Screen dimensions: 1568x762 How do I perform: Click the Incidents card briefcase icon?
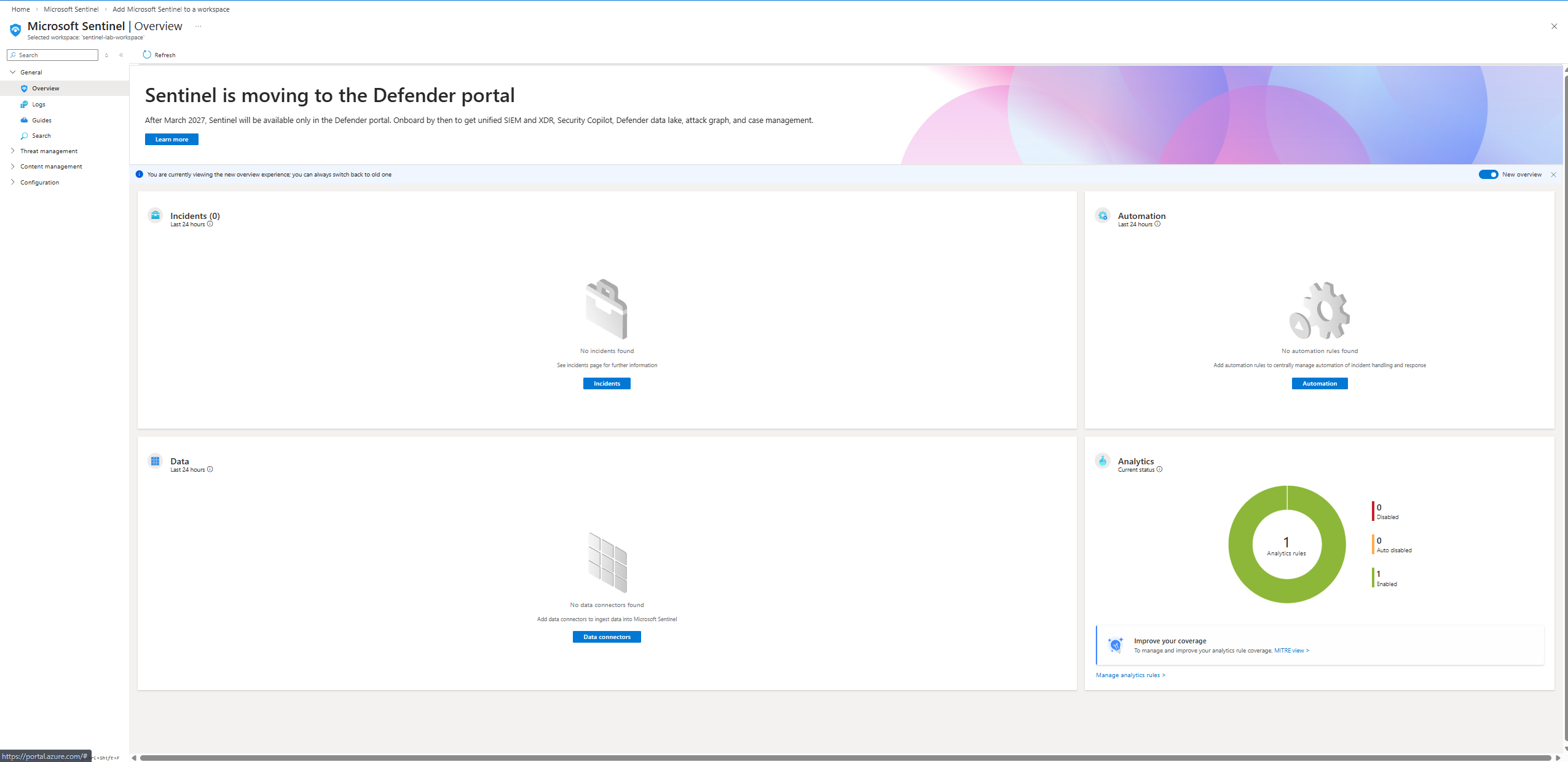point(156,215)
